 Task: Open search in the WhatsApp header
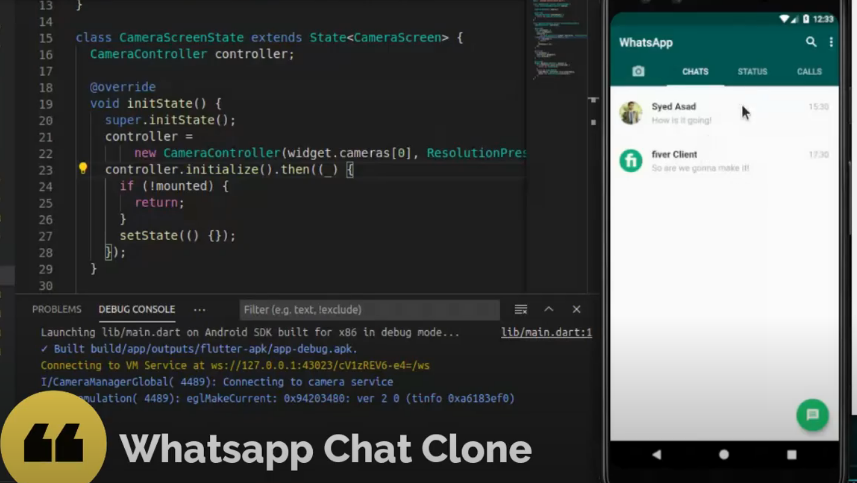pyautogui.click(x=811, y=42)
